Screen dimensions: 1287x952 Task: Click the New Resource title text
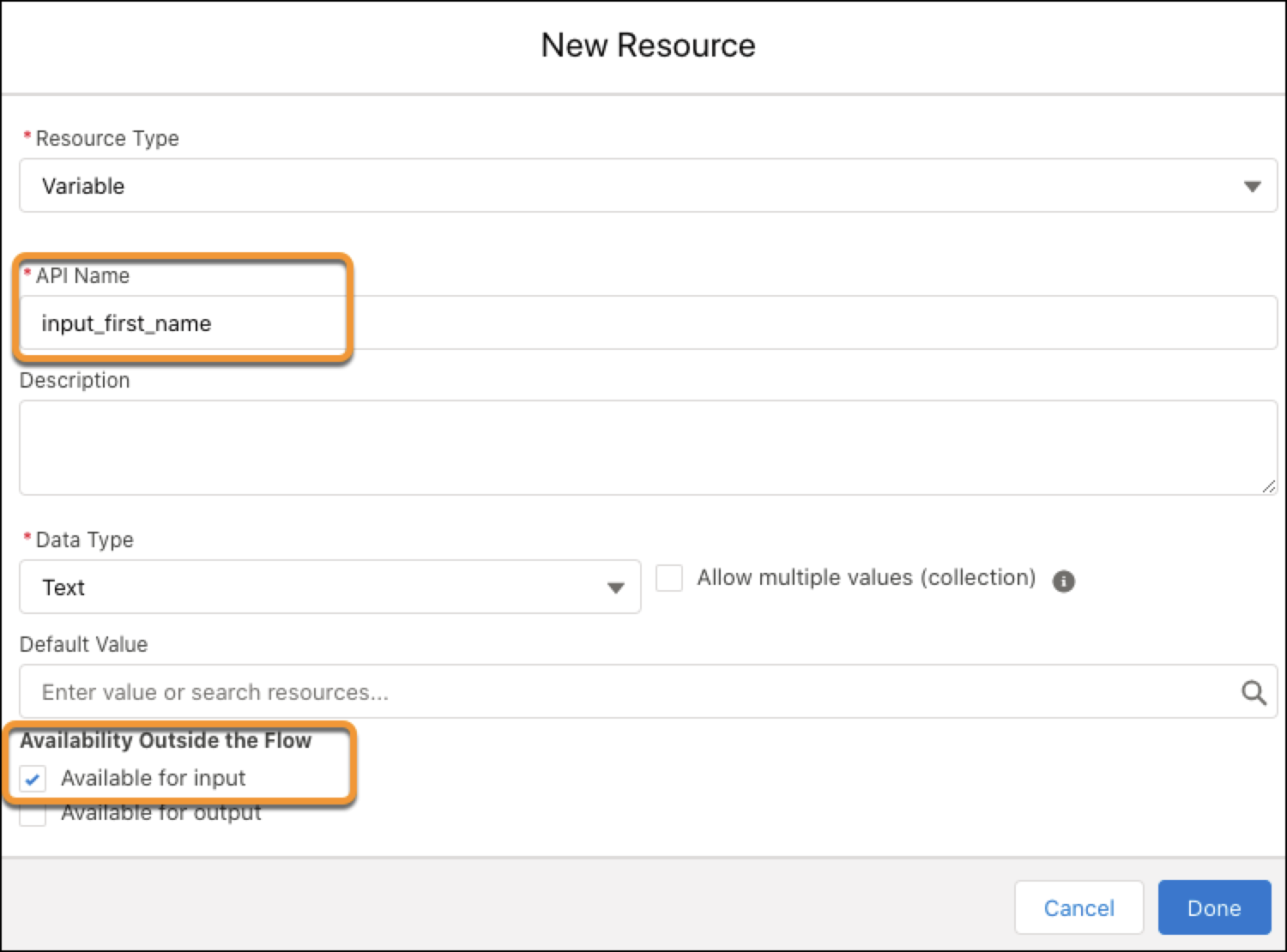coord(648,45)
